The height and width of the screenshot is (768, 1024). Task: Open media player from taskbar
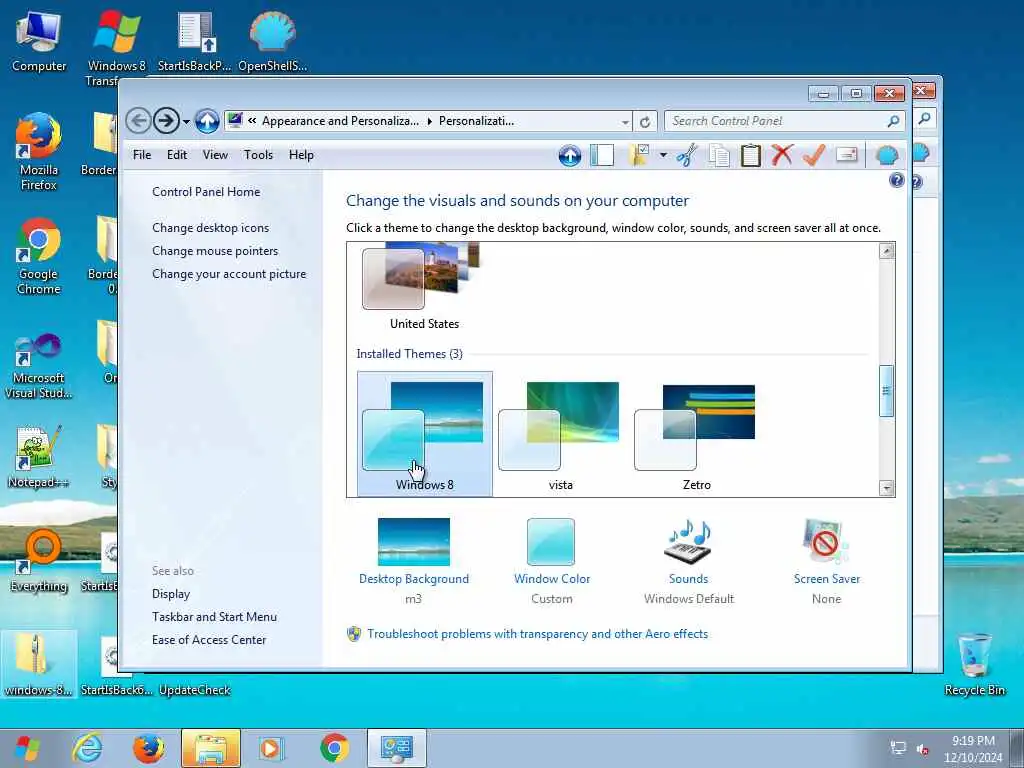270,748
